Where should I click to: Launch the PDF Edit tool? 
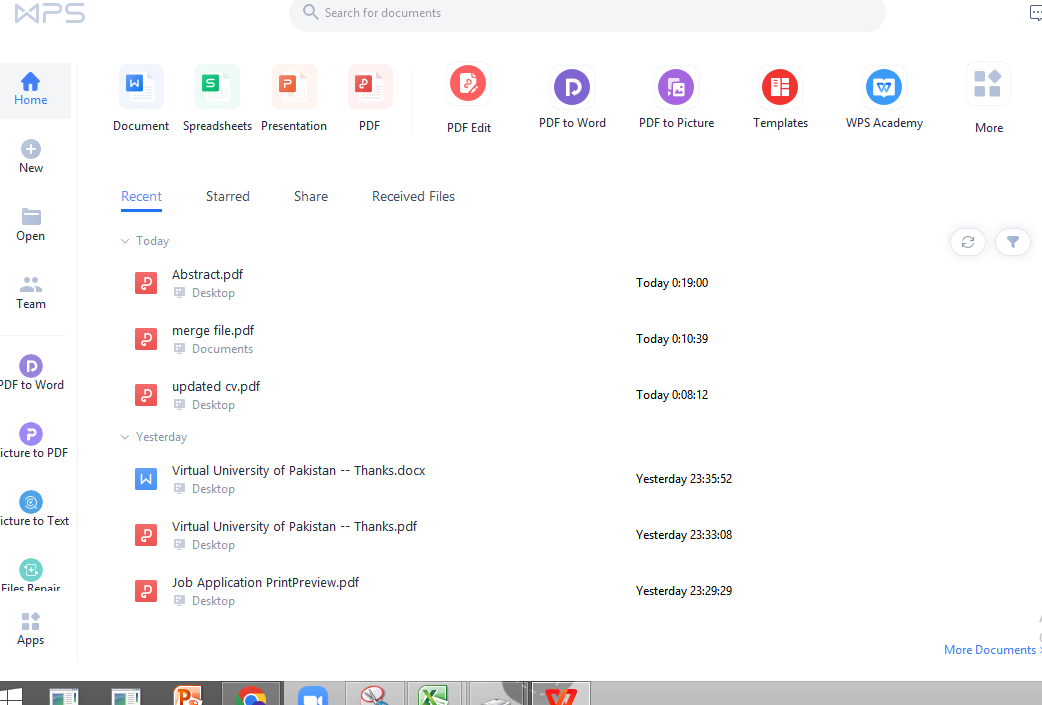click(468, 97)
